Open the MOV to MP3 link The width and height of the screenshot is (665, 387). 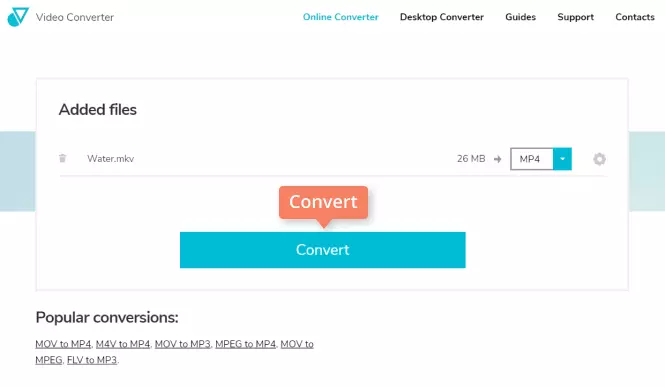182,344
